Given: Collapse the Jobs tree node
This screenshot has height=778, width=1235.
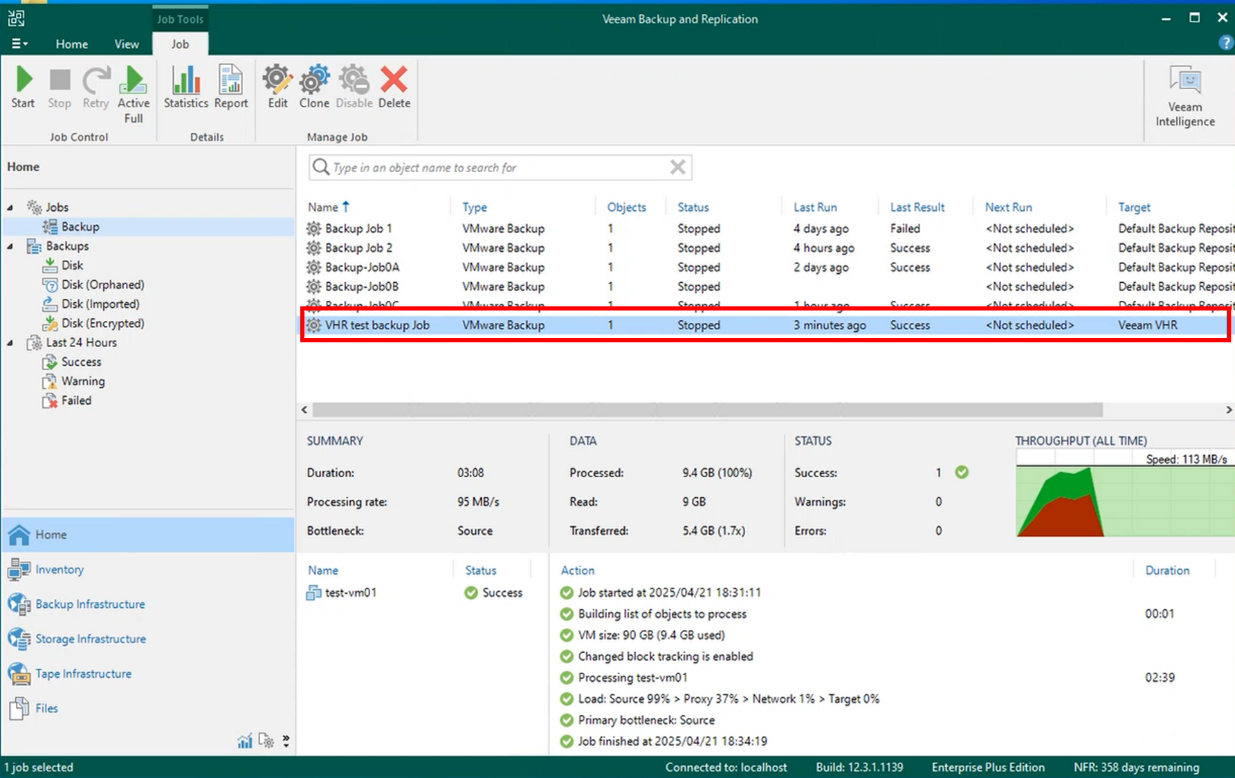Looking at the screenshot, I should [x=11, y=208].
